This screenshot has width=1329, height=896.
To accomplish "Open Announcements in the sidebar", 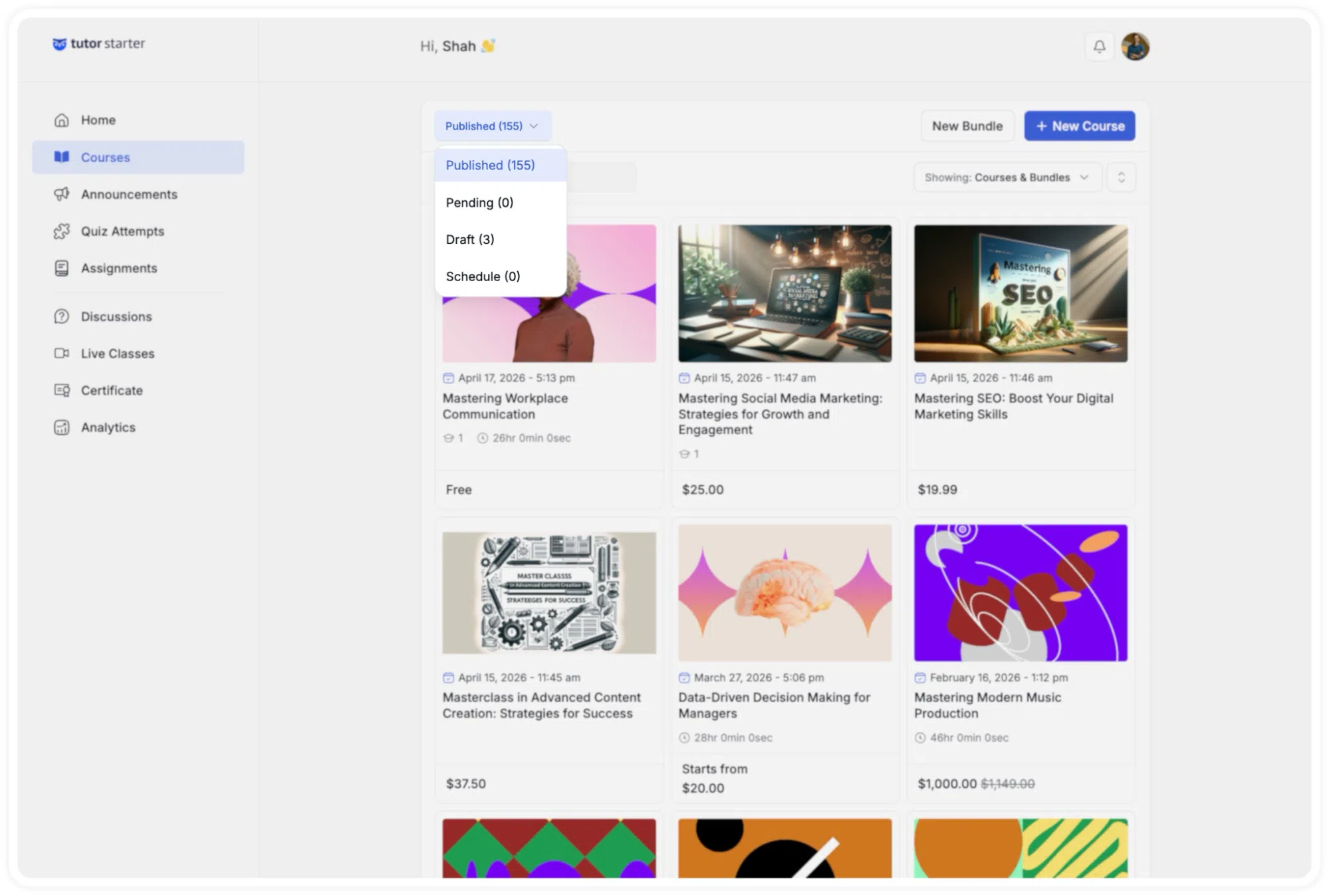I will pos(138,194).
